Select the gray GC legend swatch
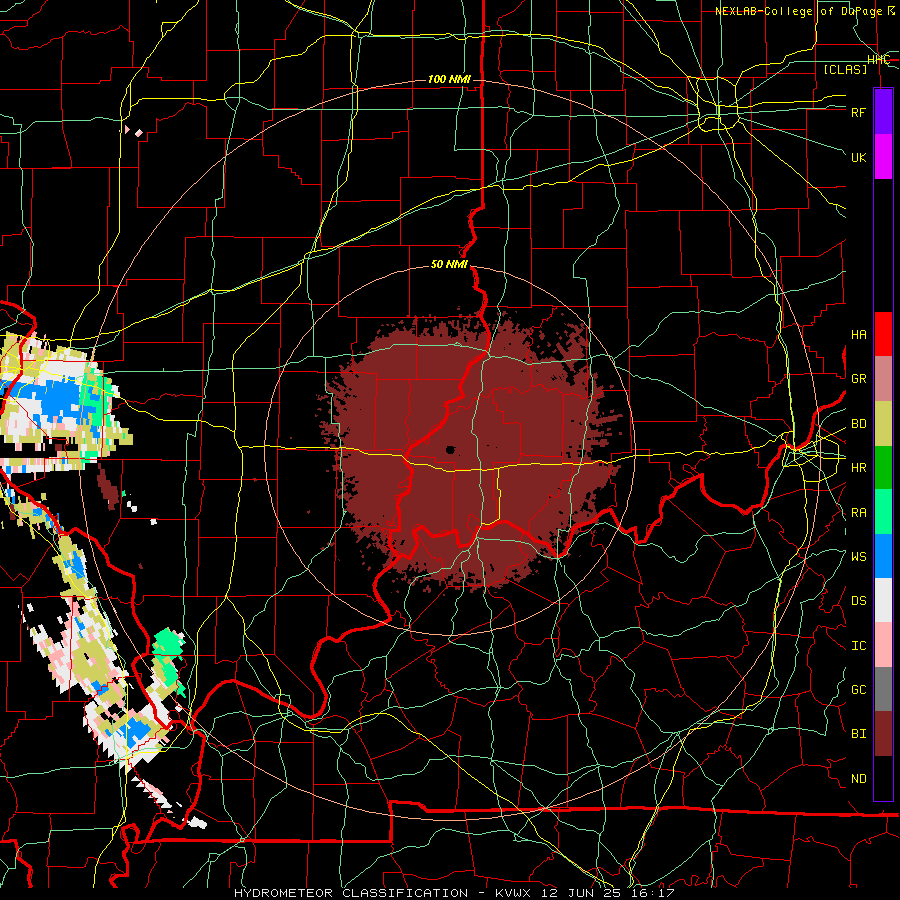Screen dimensions: 900x900 [883, 689]
